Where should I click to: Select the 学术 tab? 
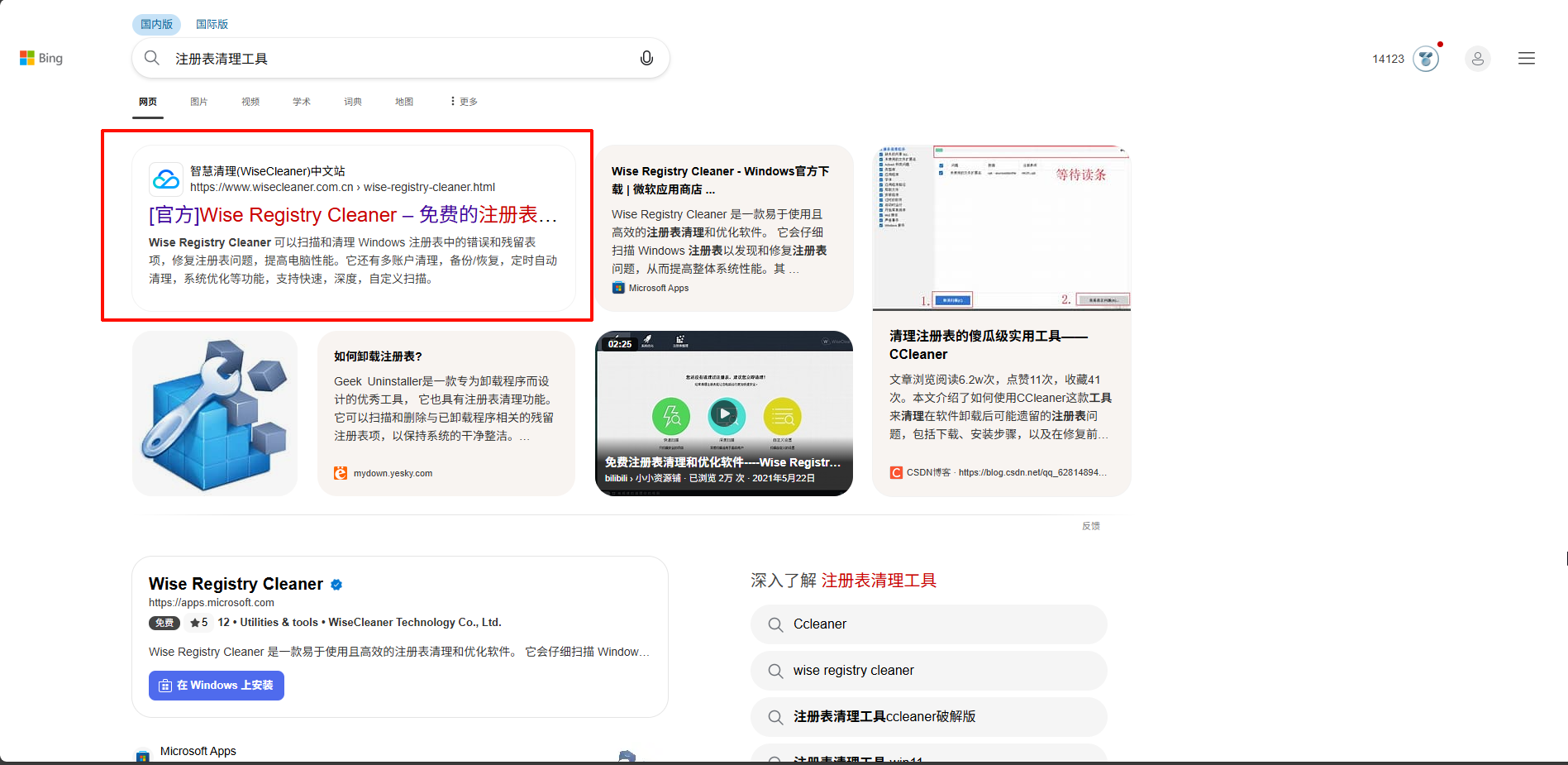pos(302,102)
